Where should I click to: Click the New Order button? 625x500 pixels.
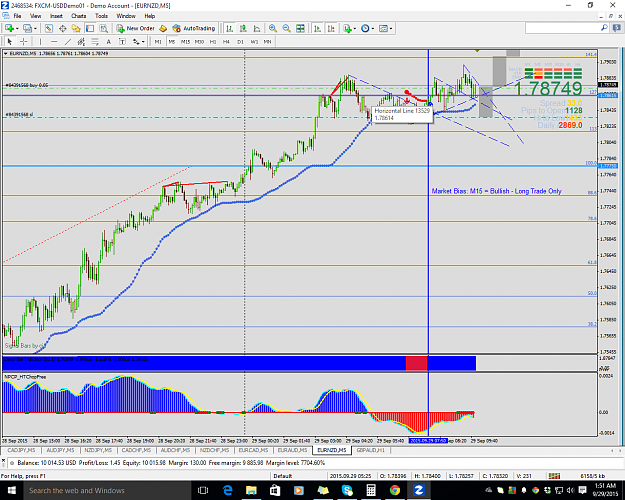136,28
